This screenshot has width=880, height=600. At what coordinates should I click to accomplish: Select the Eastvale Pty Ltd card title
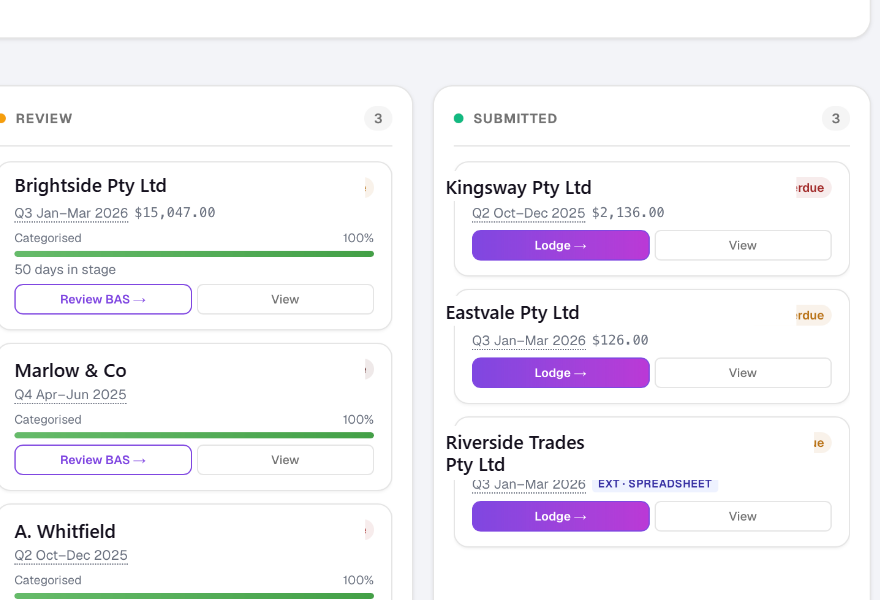(512, 313)
